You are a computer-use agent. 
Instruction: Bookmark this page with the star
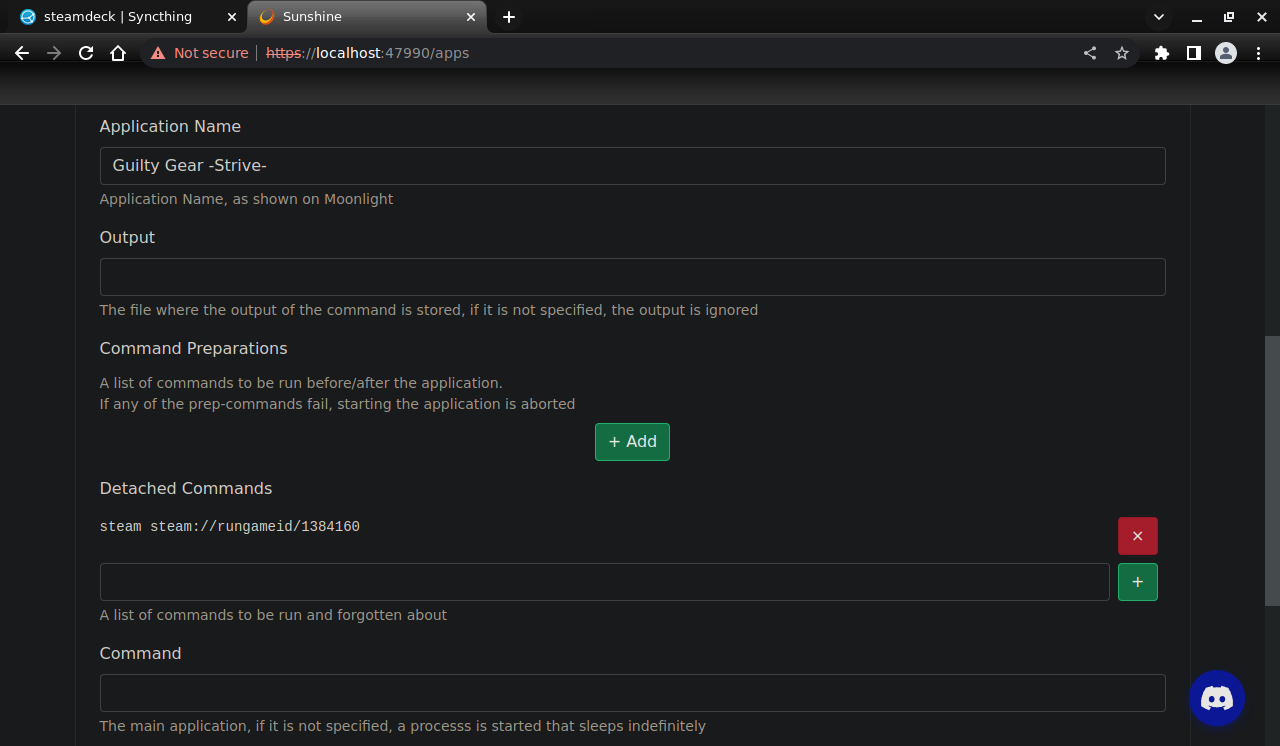(x=1122, y=53)
